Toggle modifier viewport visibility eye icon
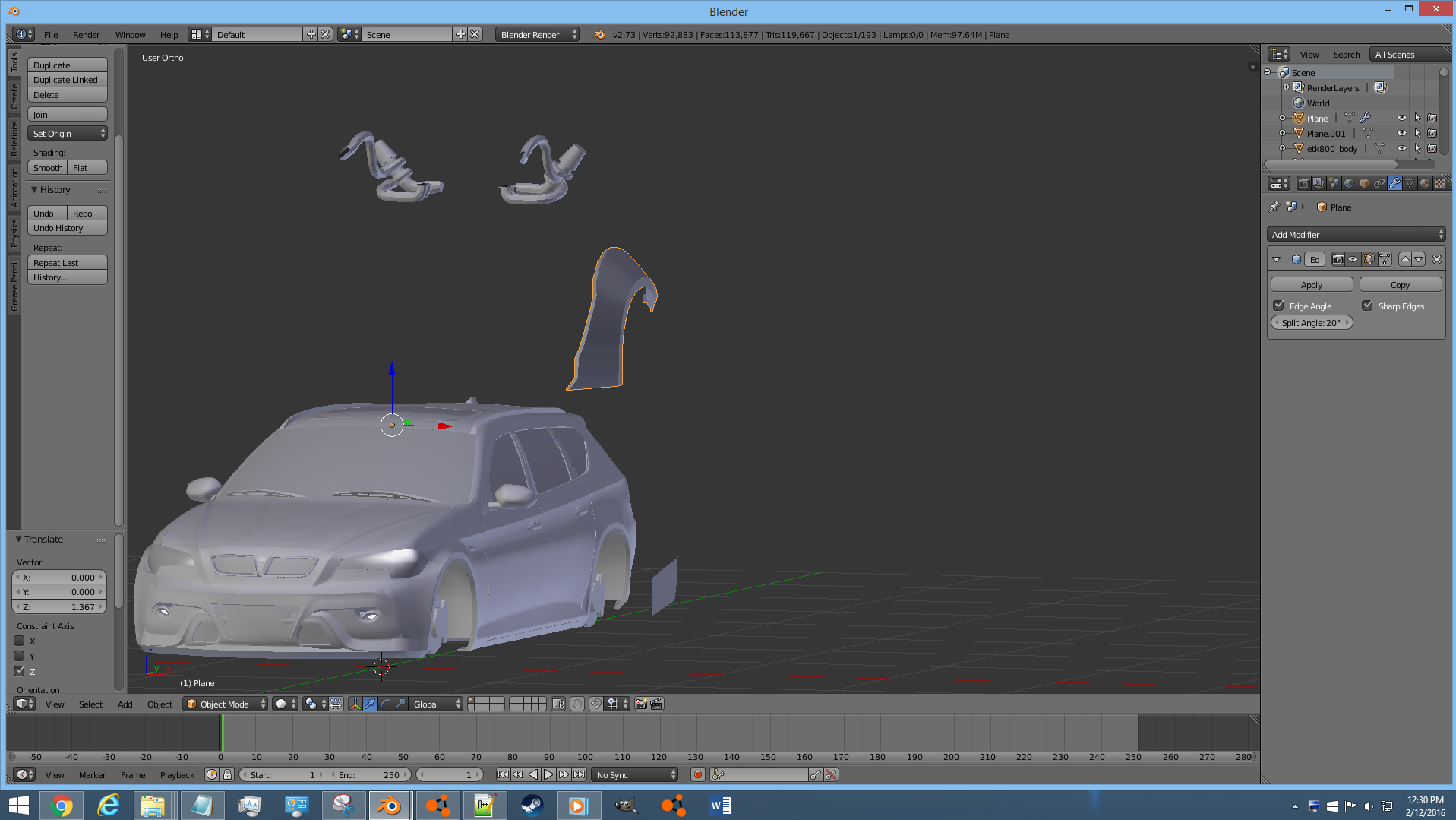The width and height of the screenshot is (1456, 820). click(1353, 259)
